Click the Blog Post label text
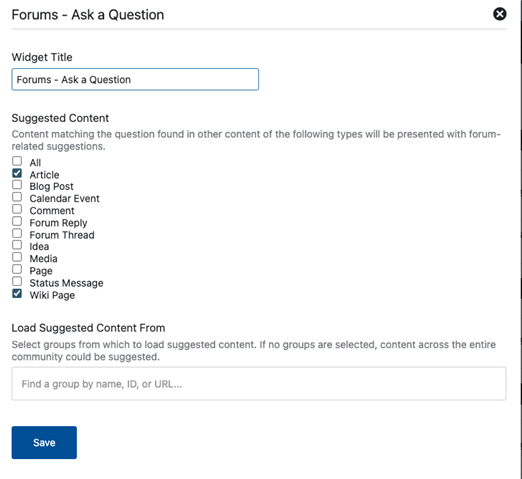The image size is (522, 479). click(x=51, y=186)
